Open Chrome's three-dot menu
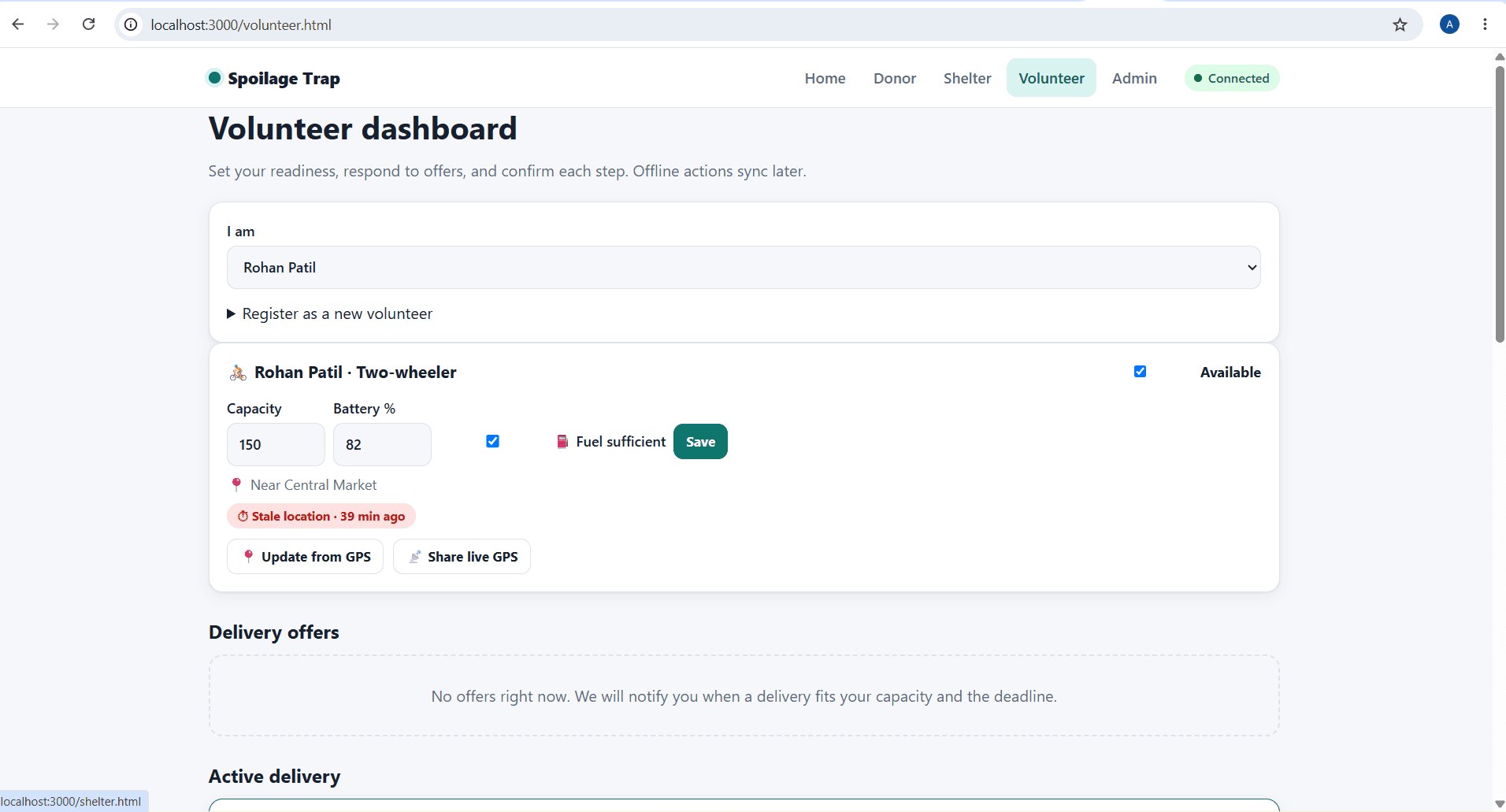 tap(1485, 24)
